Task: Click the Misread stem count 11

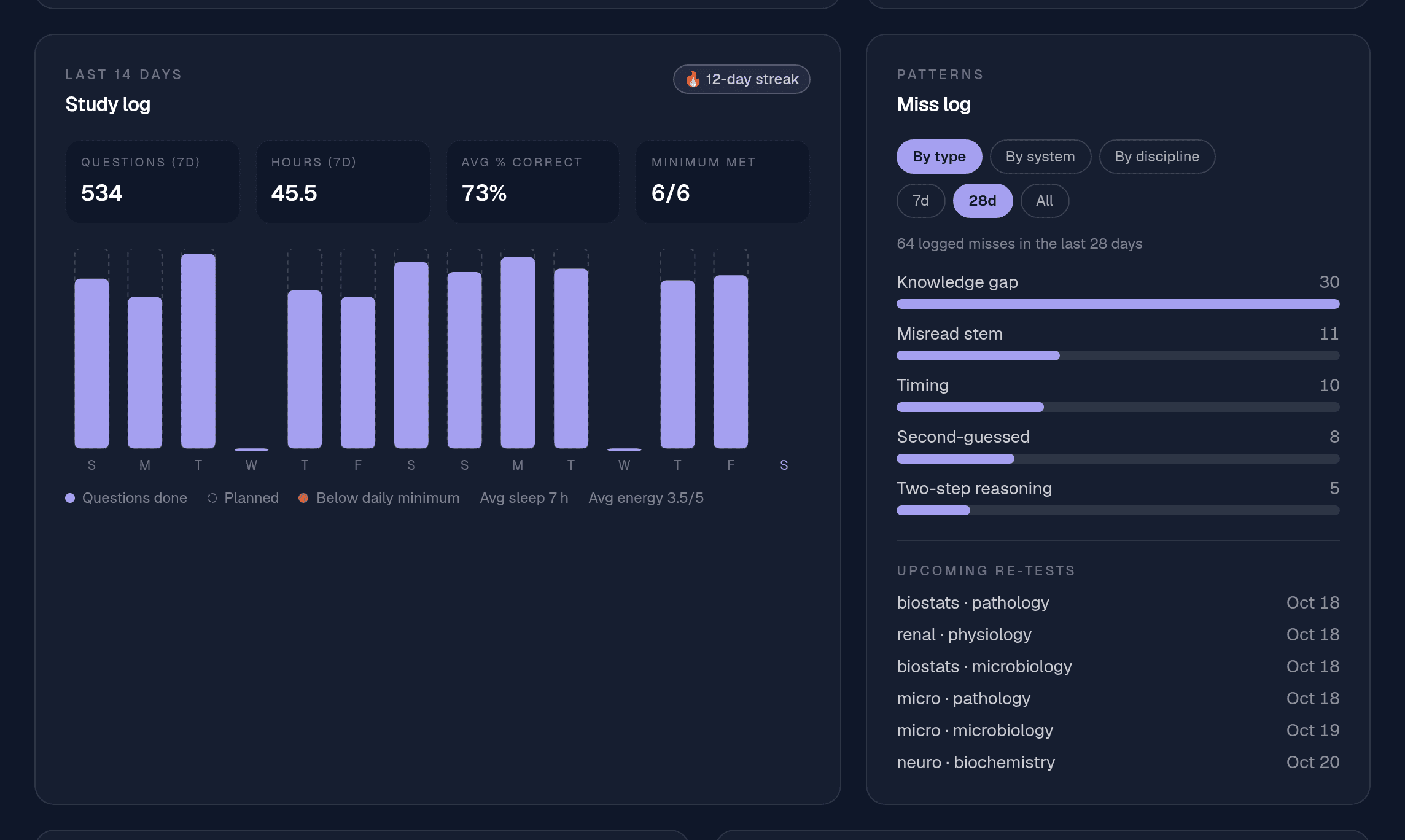Action: pyautogui.click(x=1329, y=333)
